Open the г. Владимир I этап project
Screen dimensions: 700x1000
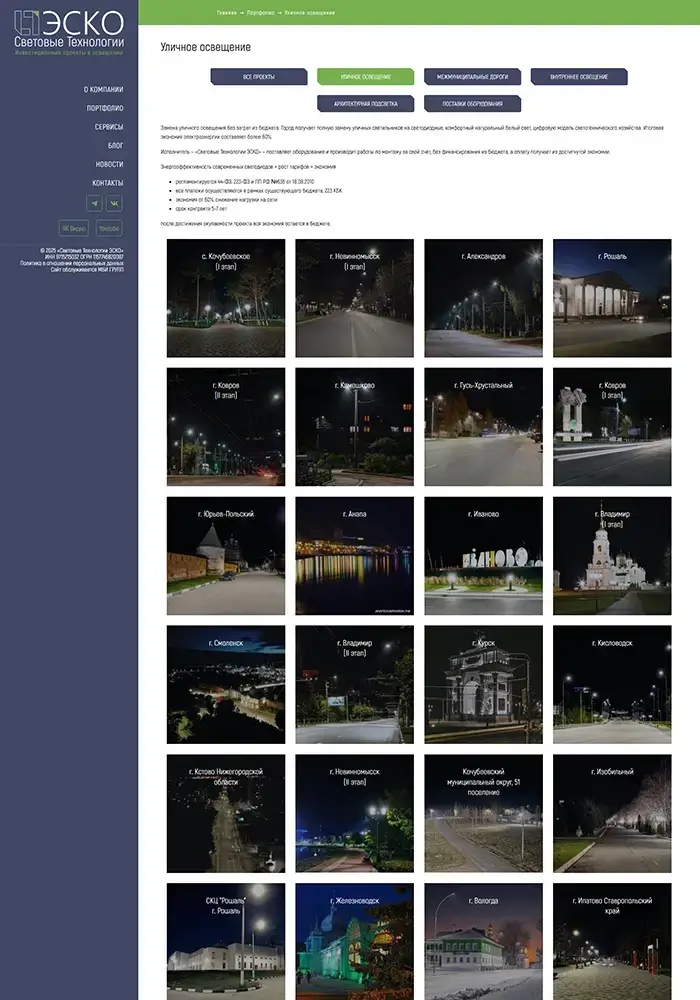coord(612,556)
